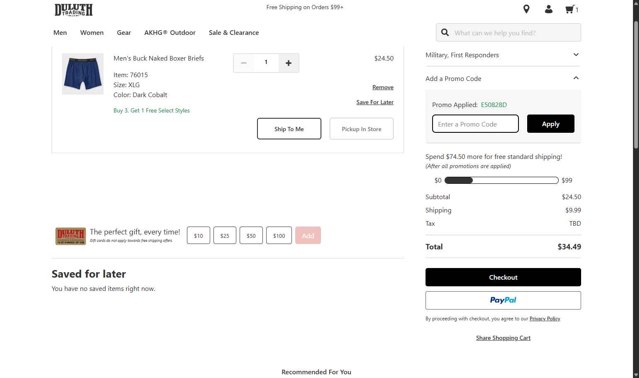The height and width of the screenshot is (378, 639).
Task: Open Men's Buck Naked Boxer Briefs title
Action: (x=159, y=58)
